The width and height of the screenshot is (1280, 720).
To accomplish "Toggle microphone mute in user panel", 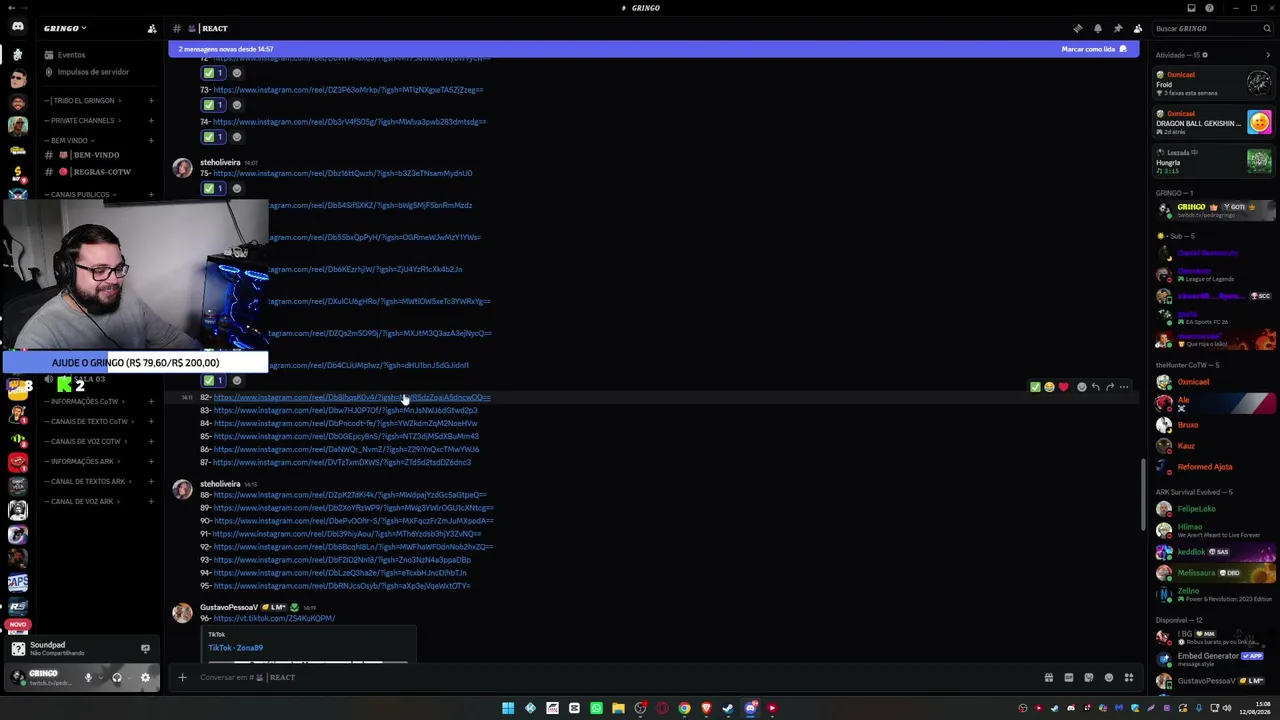I will (x=88, y=677).
